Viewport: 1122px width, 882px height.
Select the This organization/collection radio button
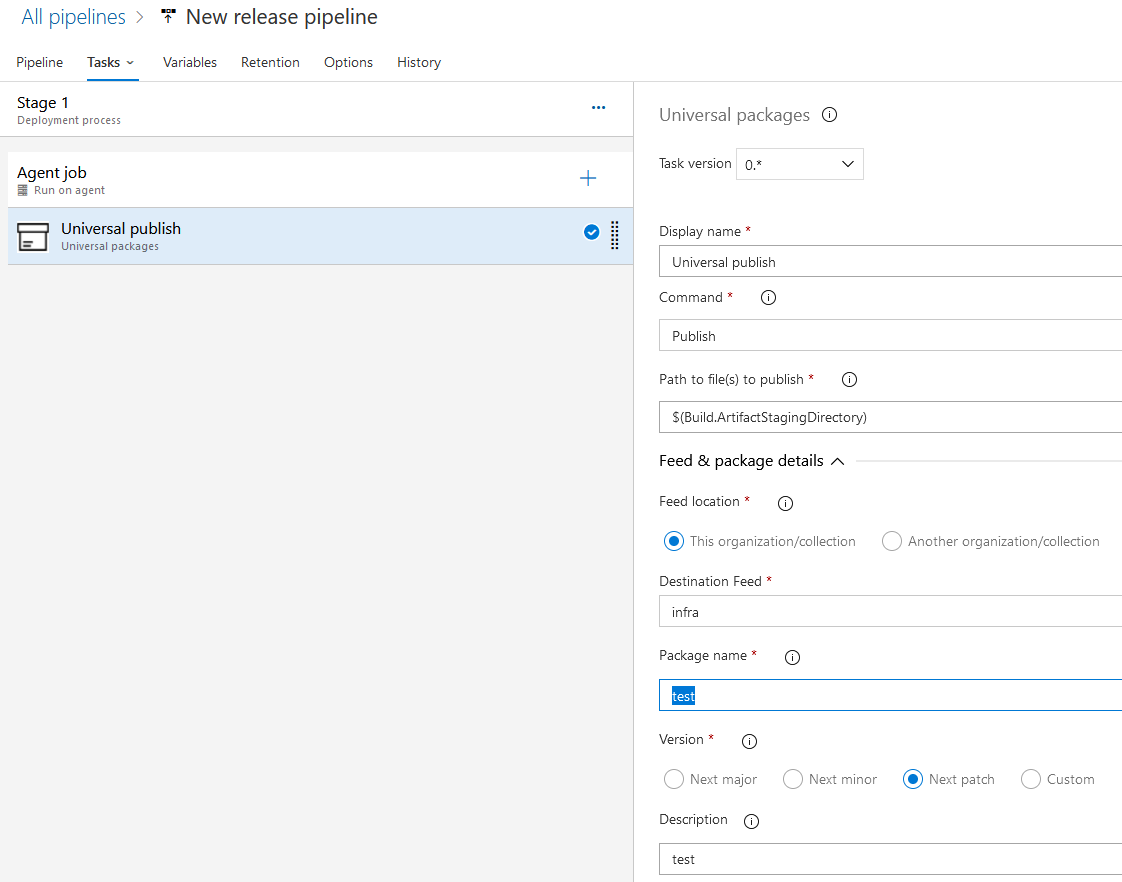[673, 541]
